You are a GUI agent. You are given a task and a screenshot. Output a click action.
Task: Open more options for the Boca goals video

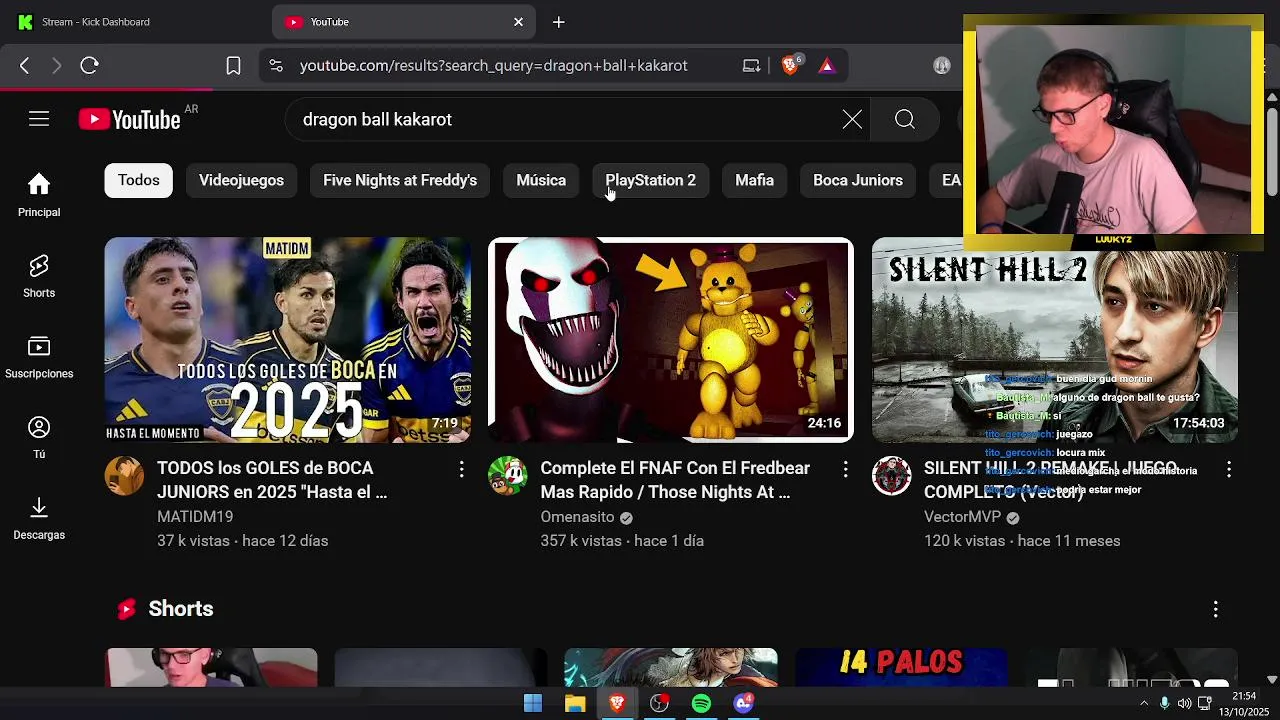(461, 469)
